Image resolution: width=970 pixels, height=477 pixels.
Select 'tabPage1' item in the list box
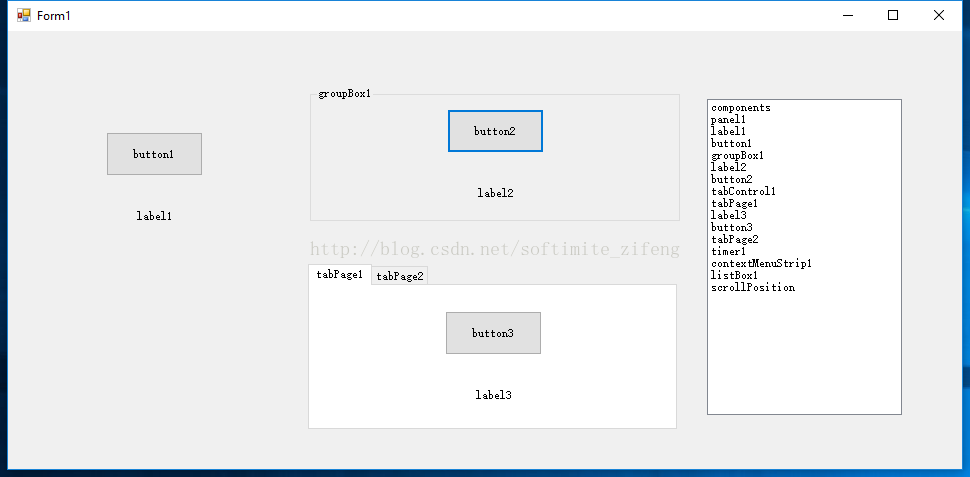coord(804,204)
